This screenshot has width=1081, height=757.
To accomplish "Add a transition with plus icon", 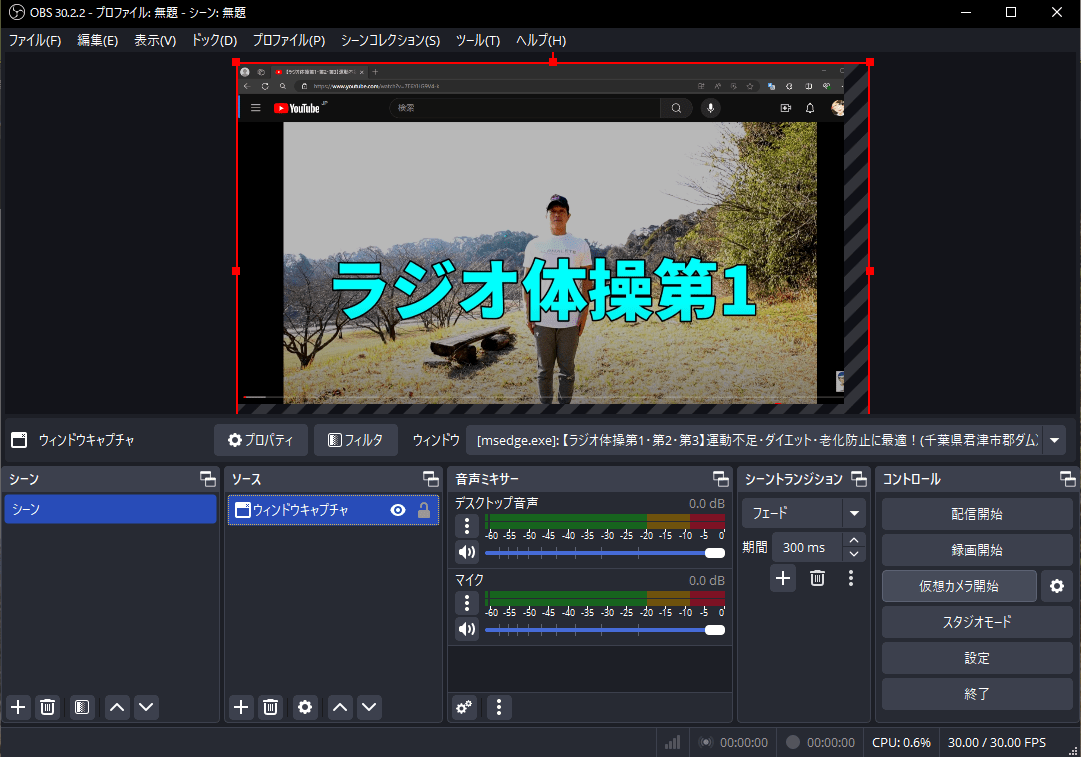I will [783, 578].
